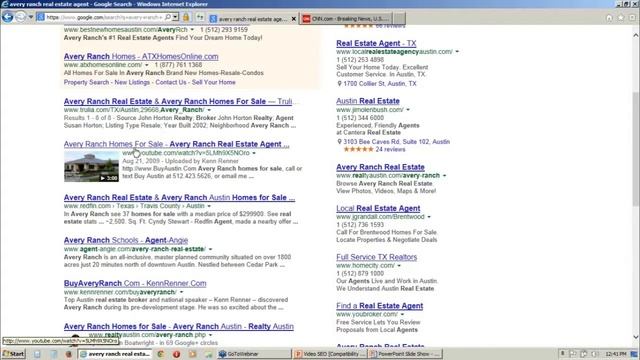640x360 pixels.
Task: Click the magnifier search icon in address bar
Action: point(168,18)
